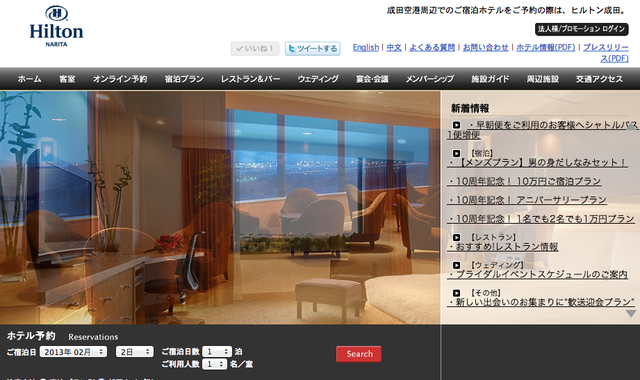
Task: Open 客室 in the navigation bar
Action: 67,79
